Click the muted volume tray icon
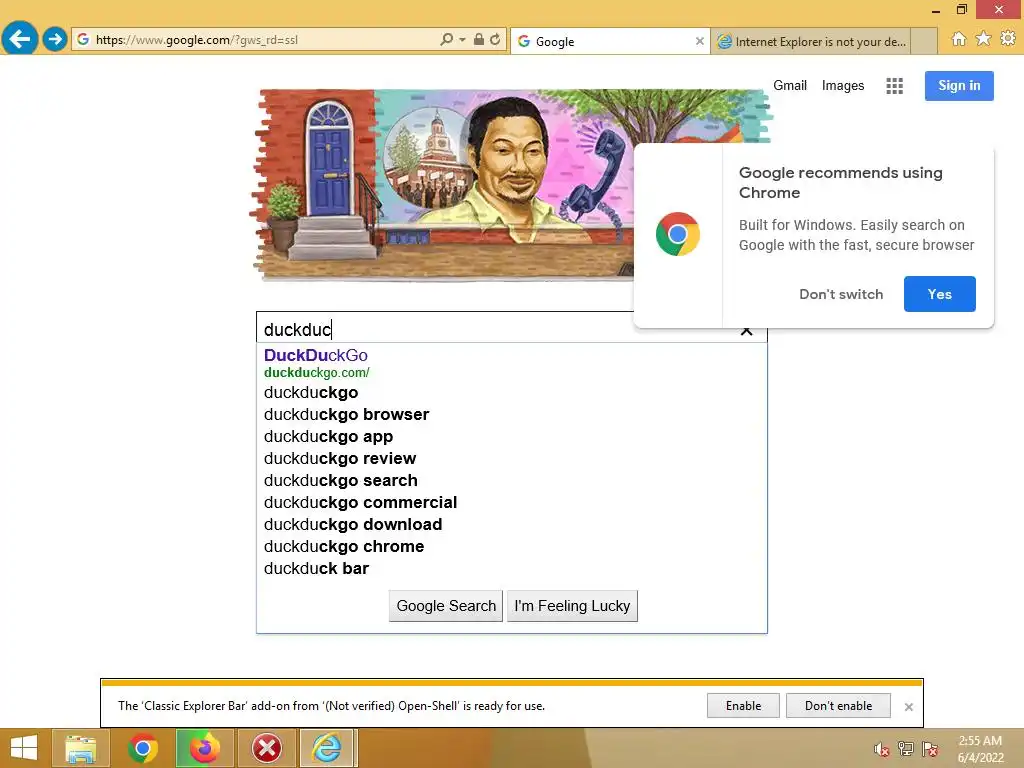Screen dimensions: 1024x768 [x=882, y=749]
